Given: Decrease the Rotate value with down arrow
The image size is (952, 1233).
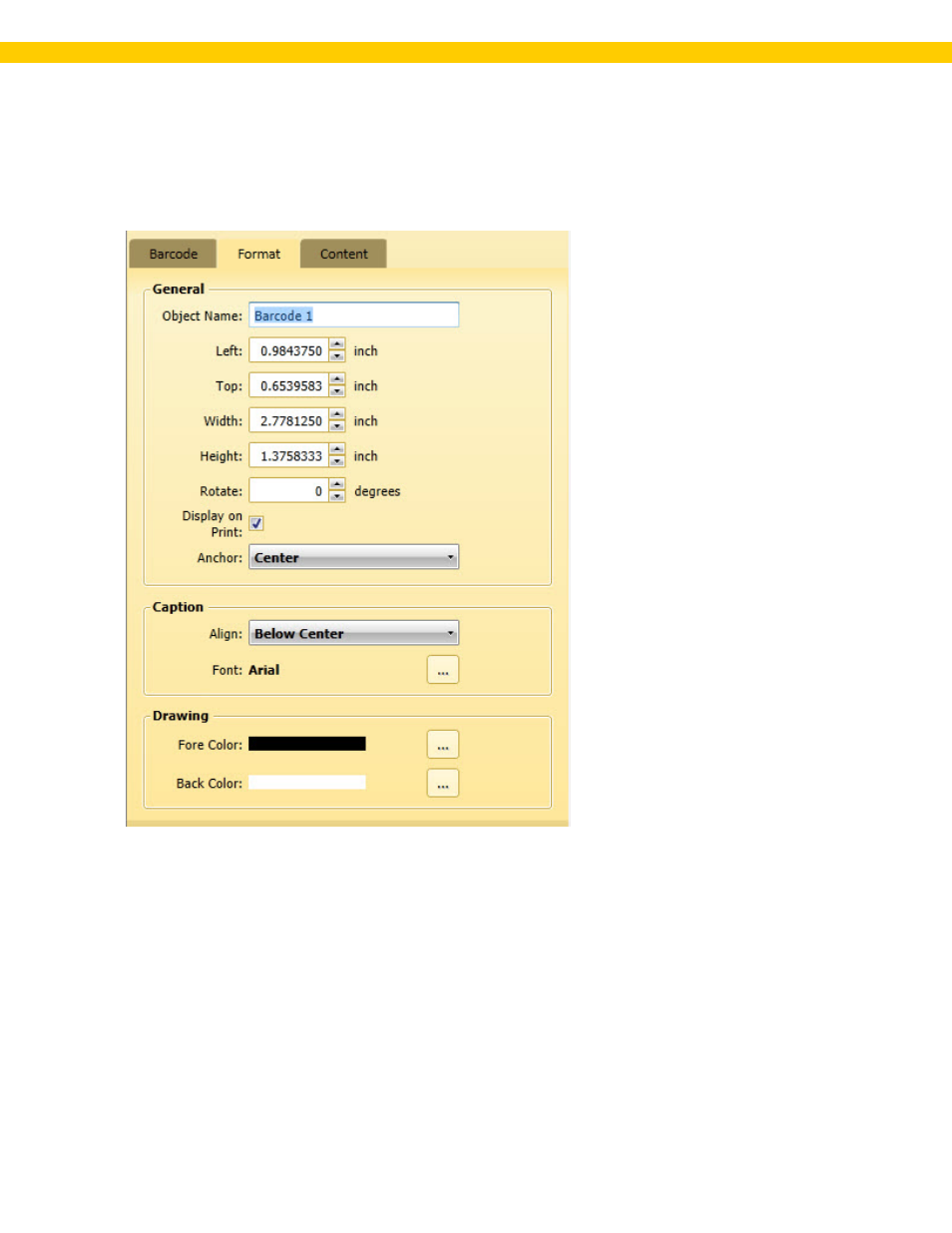Looking at the screenshot, I should click(x=337, y=496).
